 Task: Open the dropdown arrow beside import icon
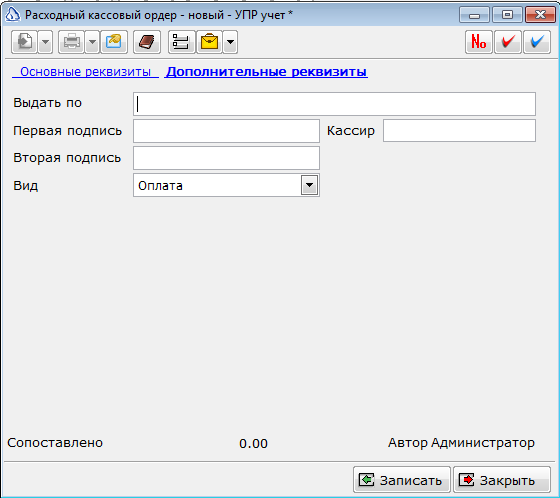[x=45, y=42]
